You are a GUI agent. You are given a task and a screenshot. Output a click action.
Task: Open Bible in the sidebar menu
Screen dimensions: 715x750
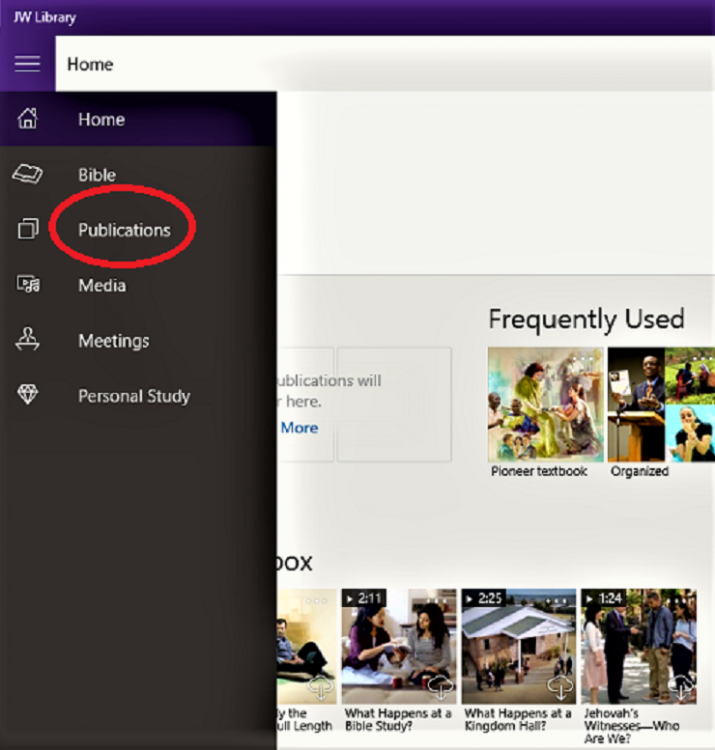pos(138,175)
